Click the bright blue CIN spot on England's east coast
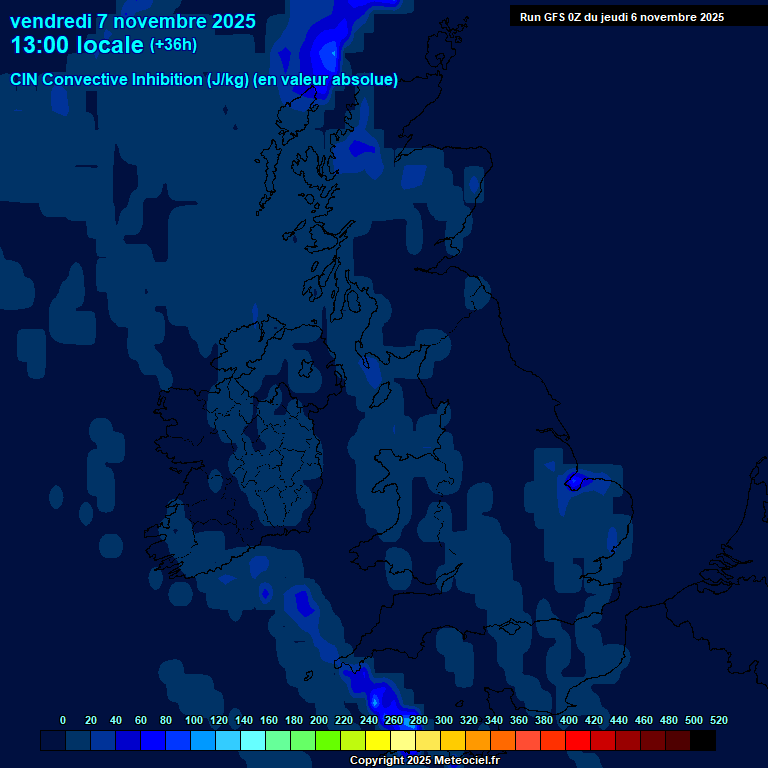This screenshot has height=768, width=768. [574, 481]
